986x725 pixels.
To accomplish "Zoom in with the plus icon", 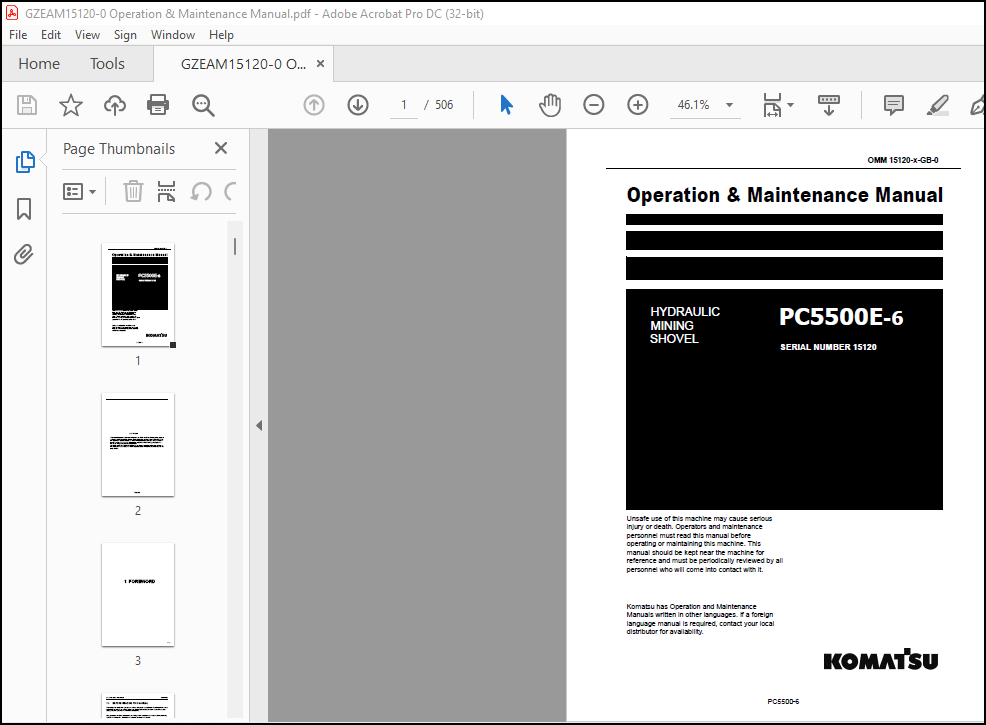I will coord(638,105).
